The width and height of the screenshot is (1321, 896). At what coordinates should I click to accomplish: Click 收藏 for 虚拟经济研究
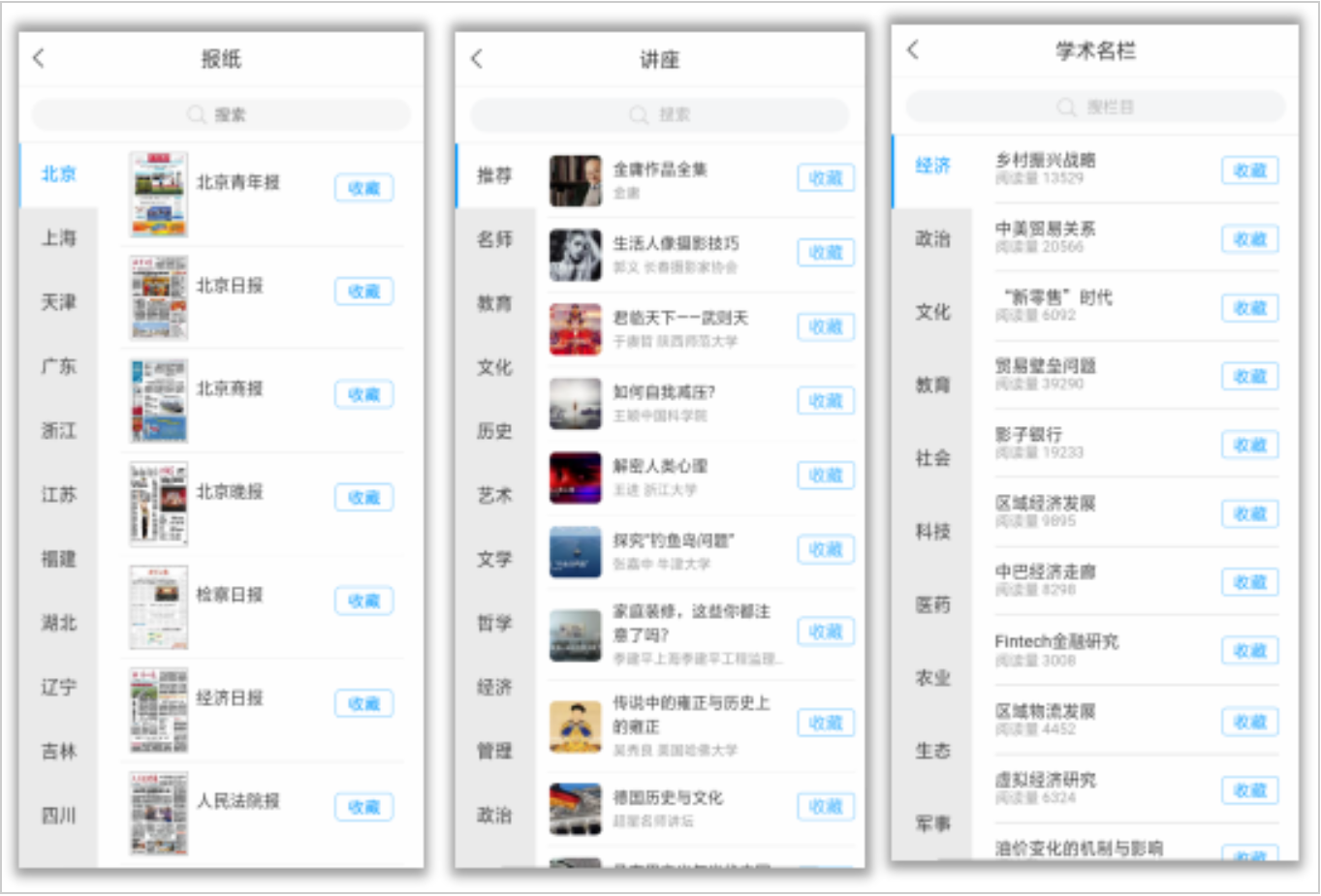point(1249,790)
